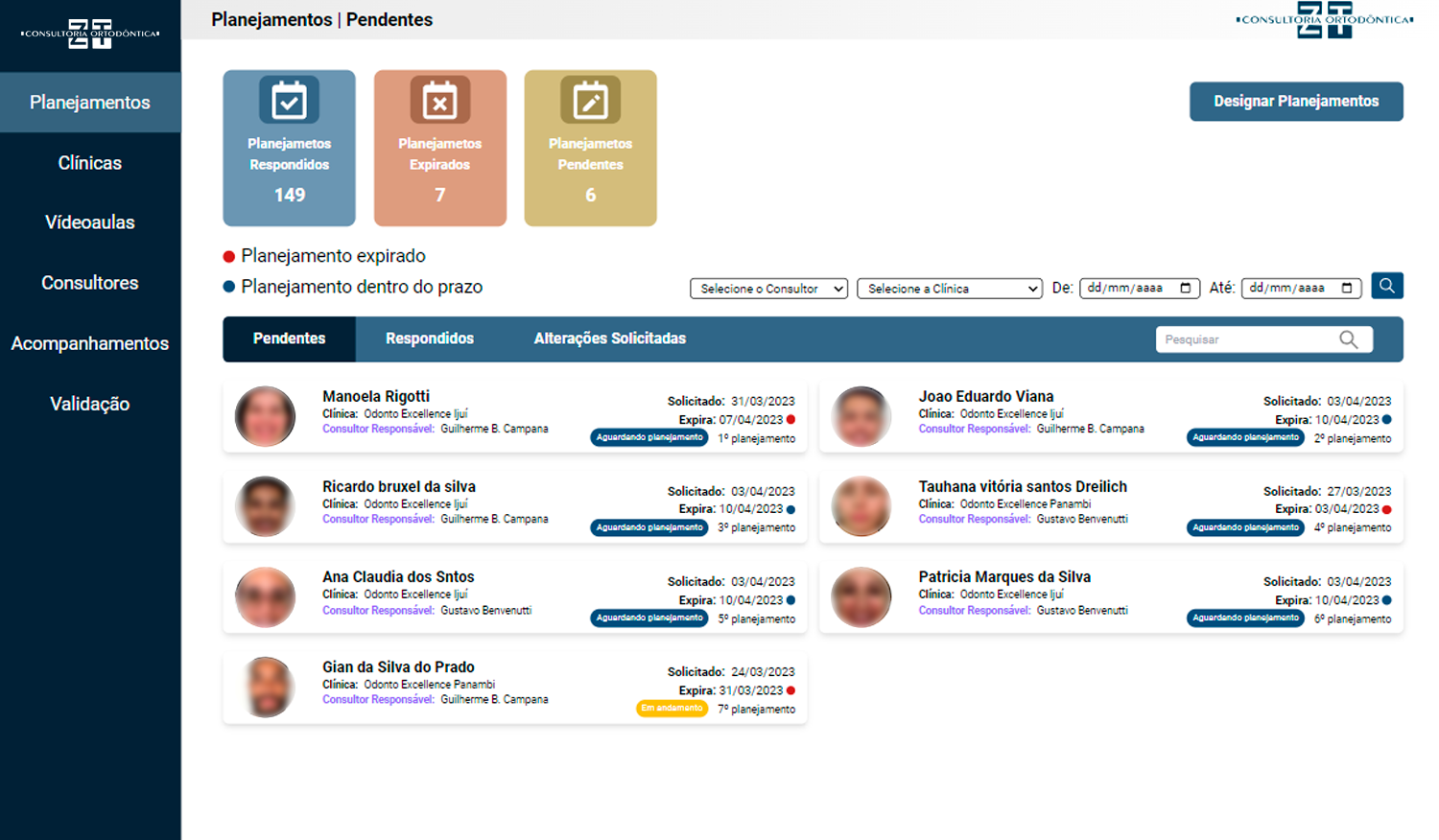Image resolution: width=1439 pixels, height=840 pixels.
Task: Expand the Selecione o Consultor dropdown
Action: coord(768,289)
